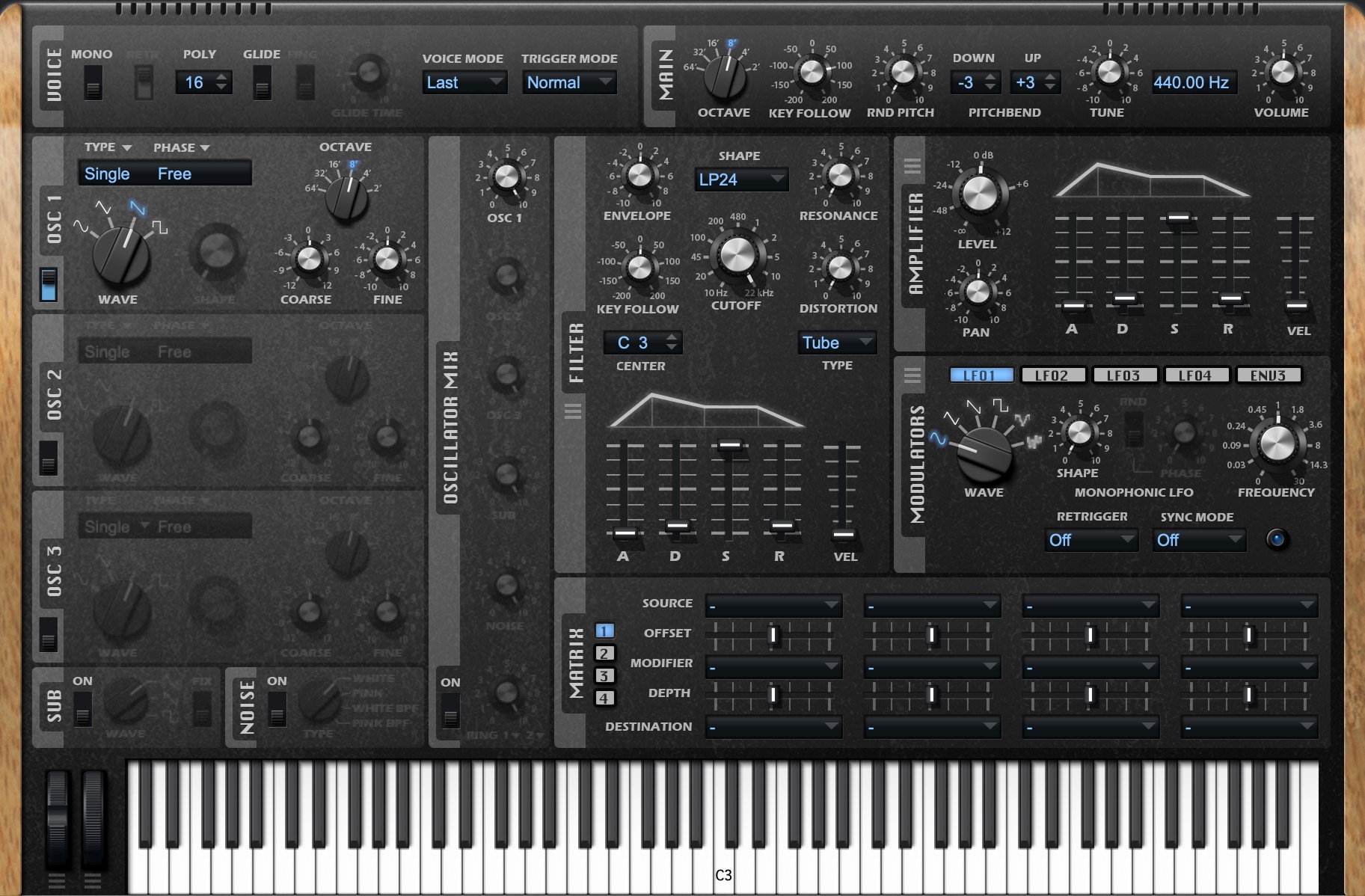The height and width of the screenshot is (896, 1365).
Task: Click the Filter panel menu icon
Action: (573, 411)
